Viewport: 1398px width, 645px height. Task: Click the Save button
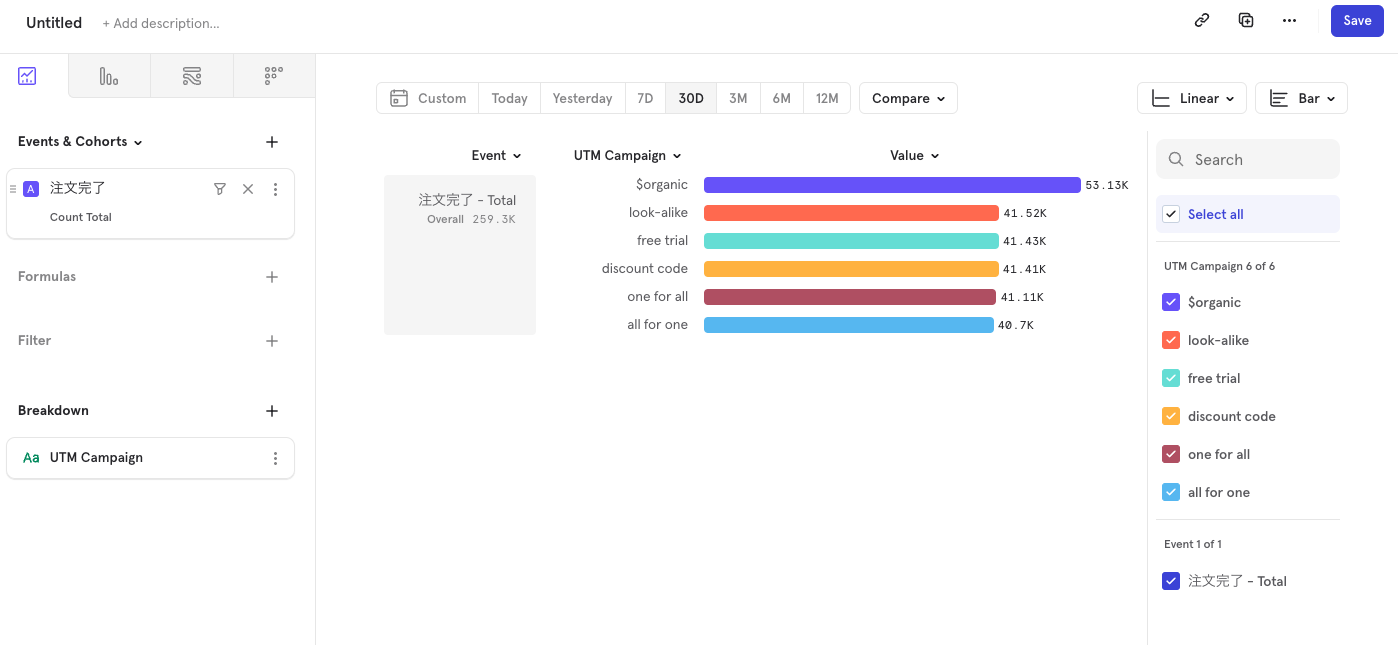point(1357,20)
